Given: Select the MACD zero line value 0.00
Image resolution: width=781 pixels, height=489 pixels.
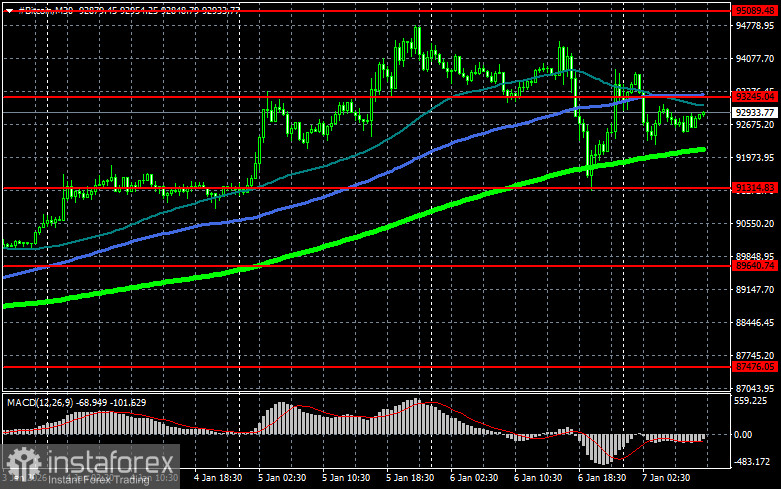Looking at the screenshot, I should (743, 435).
